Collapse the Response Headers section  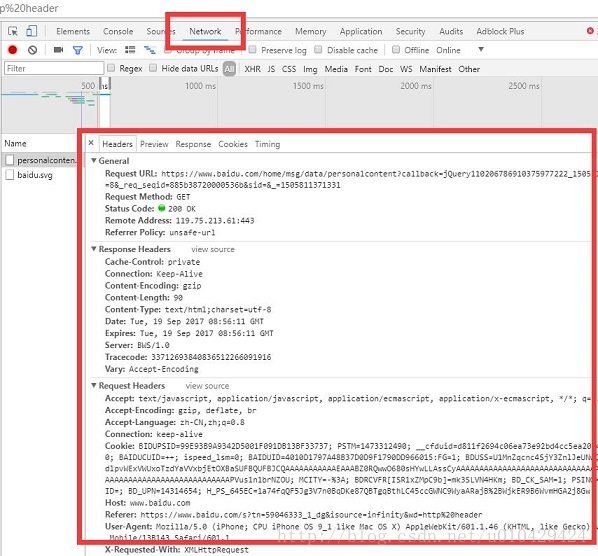tap(94, 249)
